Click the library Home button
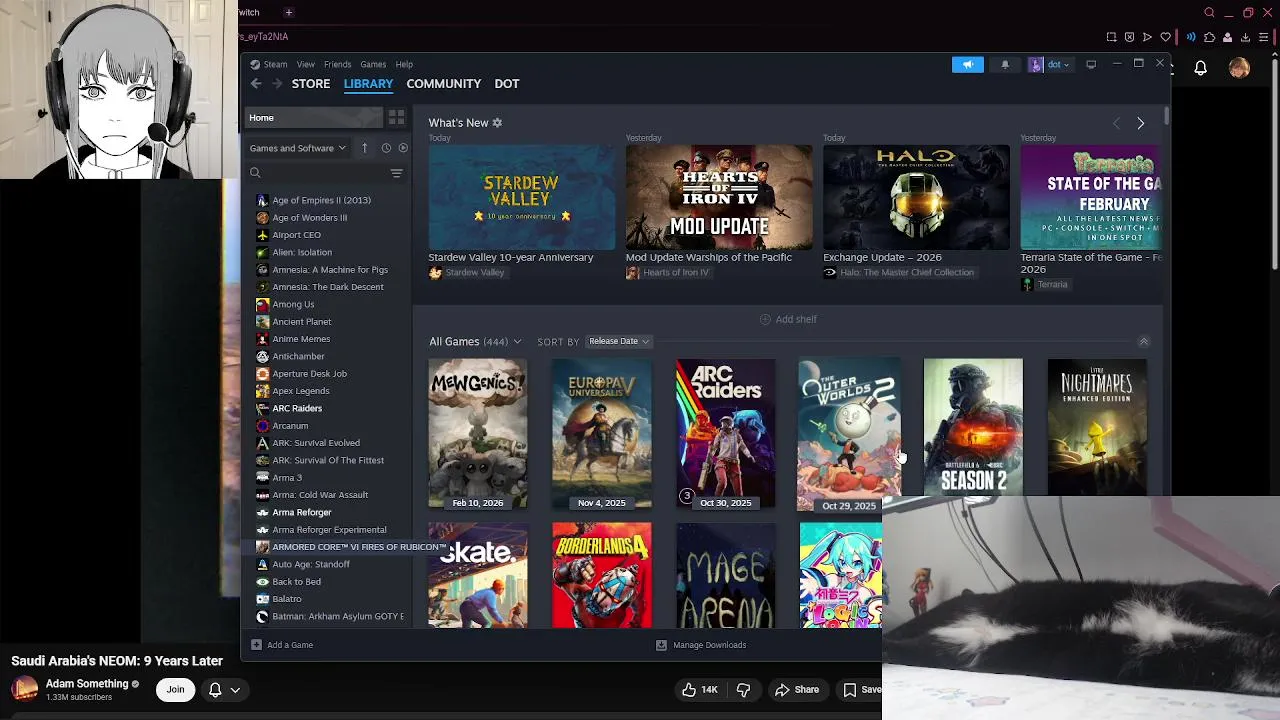Image resolution: width=1280 pixels, height=720 pixels. (315, 118)
